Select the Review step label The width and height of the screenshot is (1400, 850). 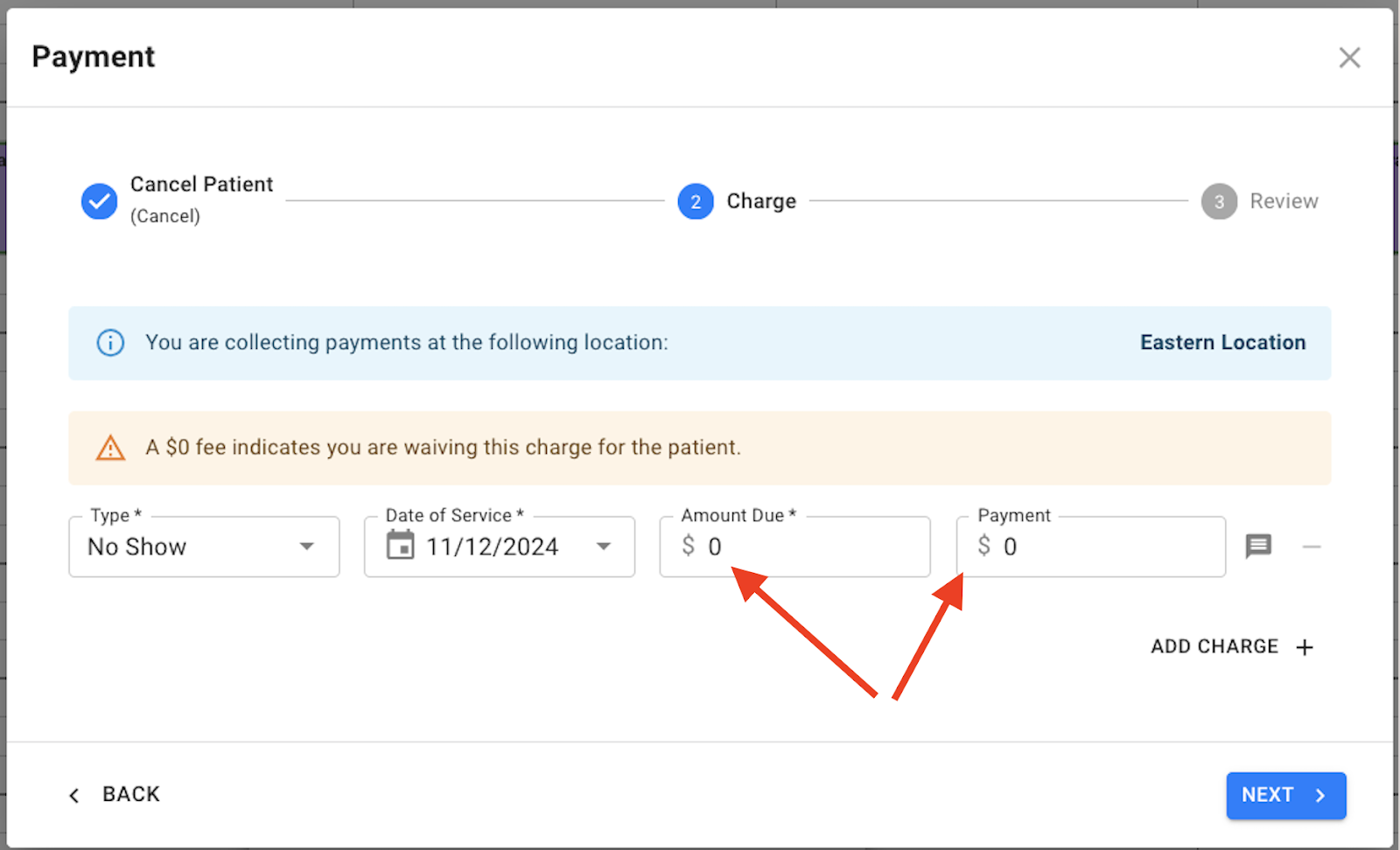pyautogui.click(x=1284, y=201)
